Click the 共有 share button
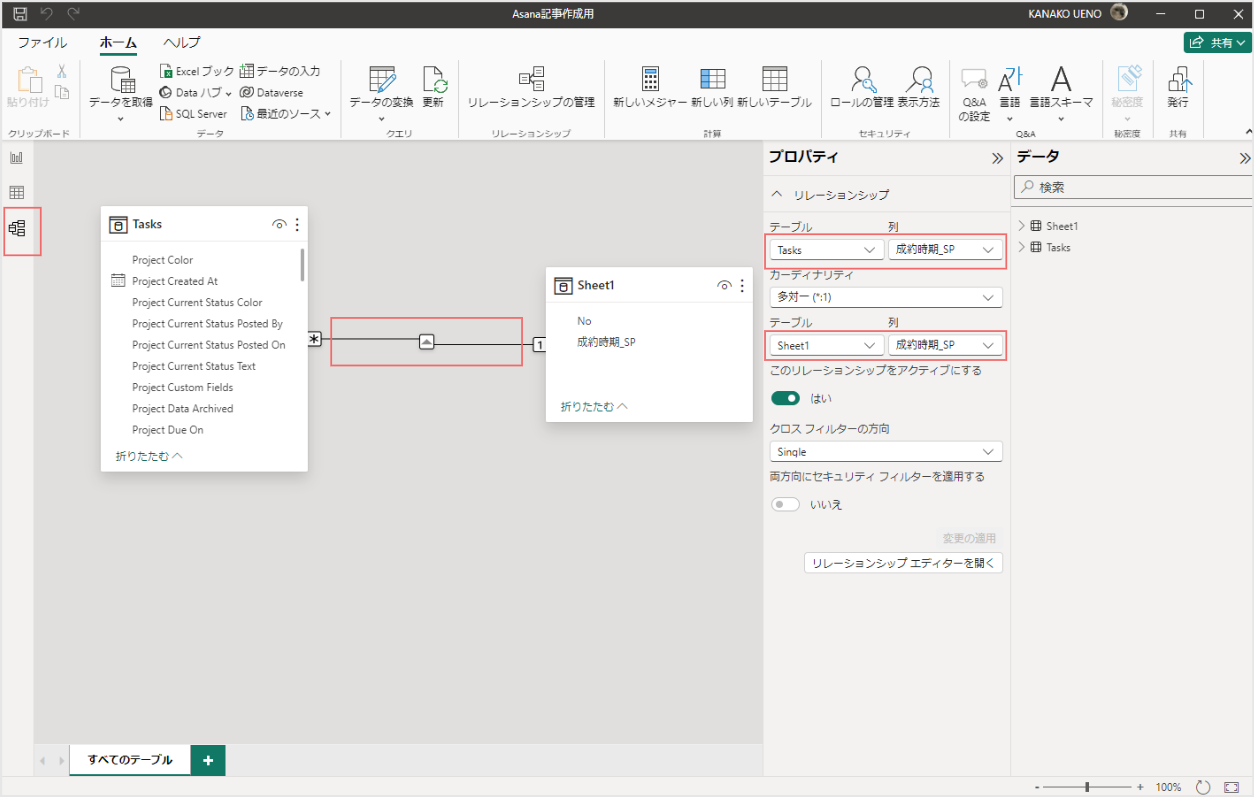 [x=1217, y=43]
